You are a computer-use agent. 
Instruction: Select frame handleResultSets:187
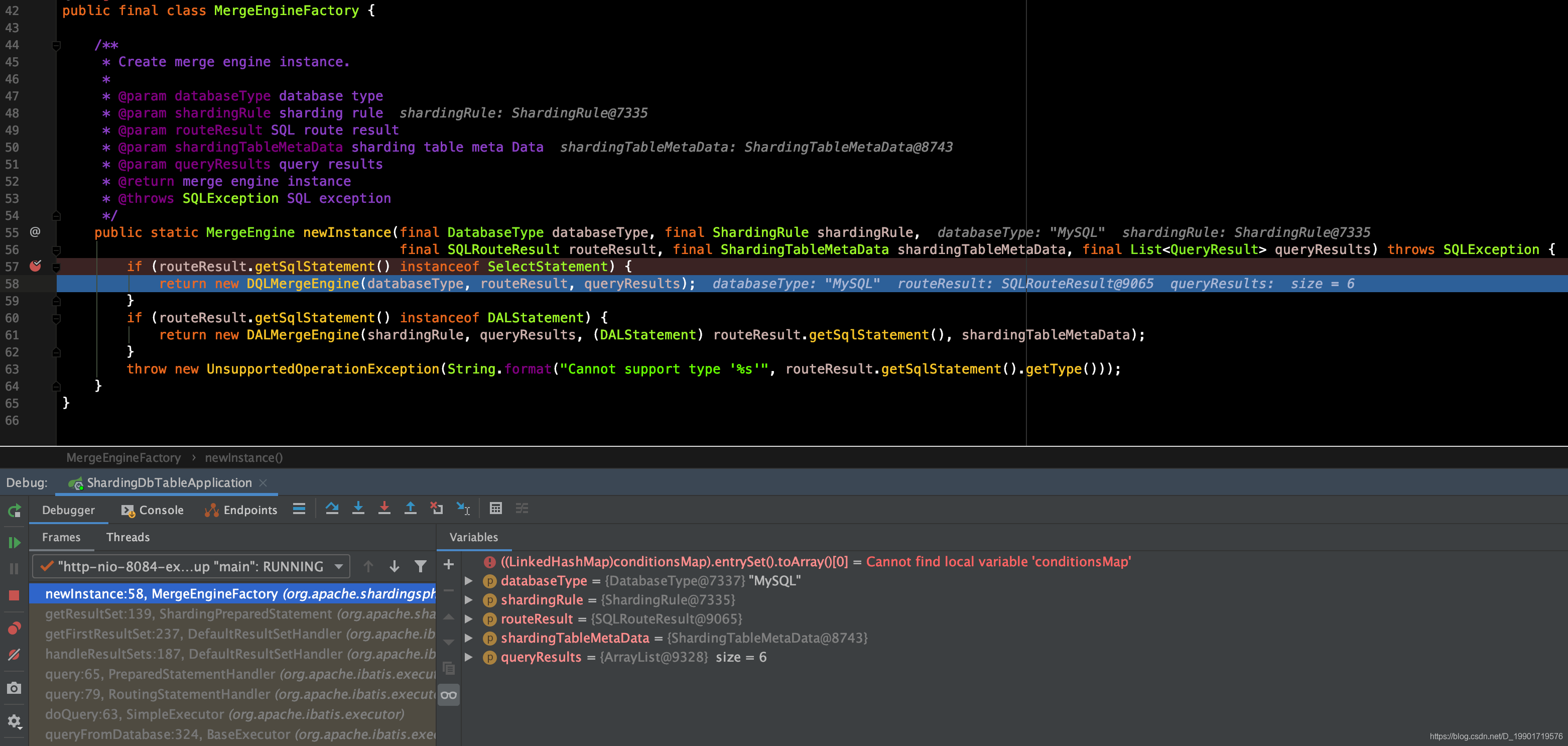[232, 654]
